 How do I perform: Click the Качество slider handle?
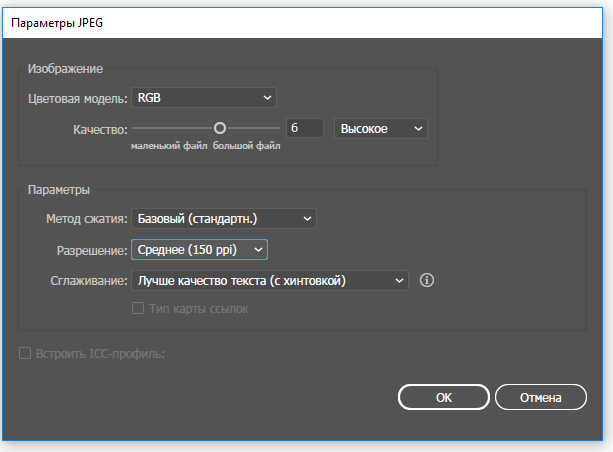click(x=220, y=128)
